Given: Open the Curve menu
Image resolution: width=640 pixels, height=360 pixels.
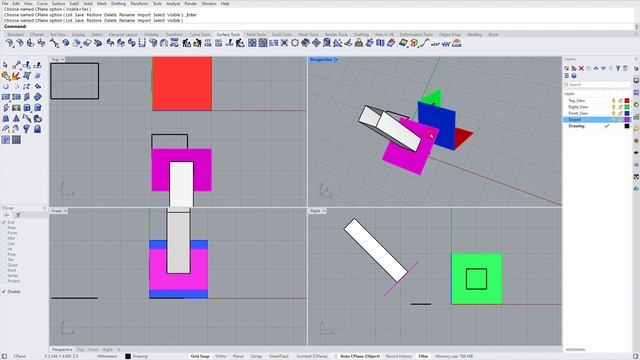Looking at the screenshot, I should tap(42, 3).
